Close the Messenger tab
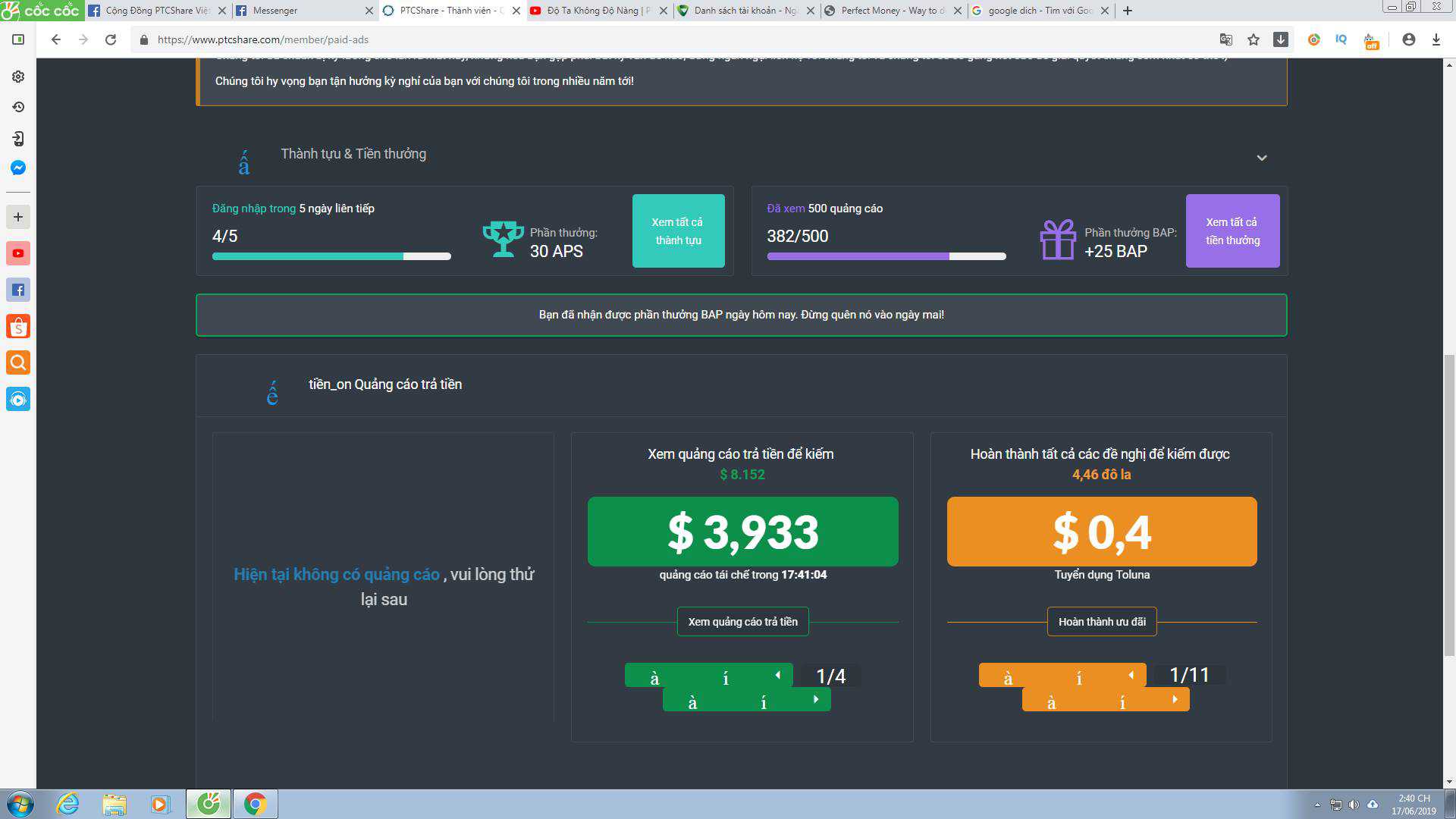Screen dimensions: 1456x819 tap(369, 11)
